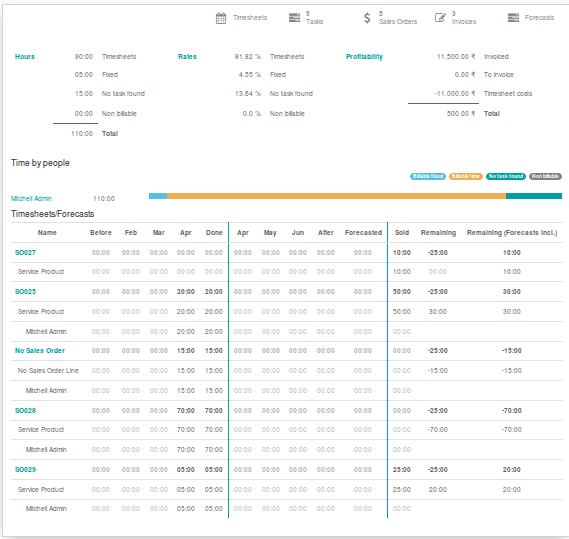This screenshot has width=569, height=539.
Task: Click the Billable fixed legend badge
Action: (428, 176)
